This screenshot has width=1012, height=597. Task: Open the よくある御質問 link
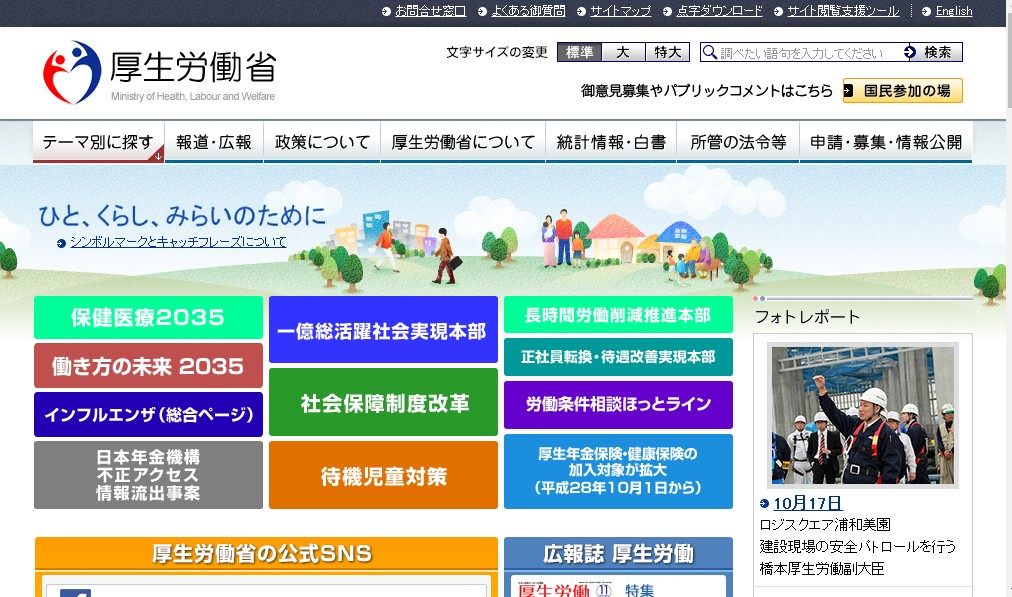coord(528,11)
